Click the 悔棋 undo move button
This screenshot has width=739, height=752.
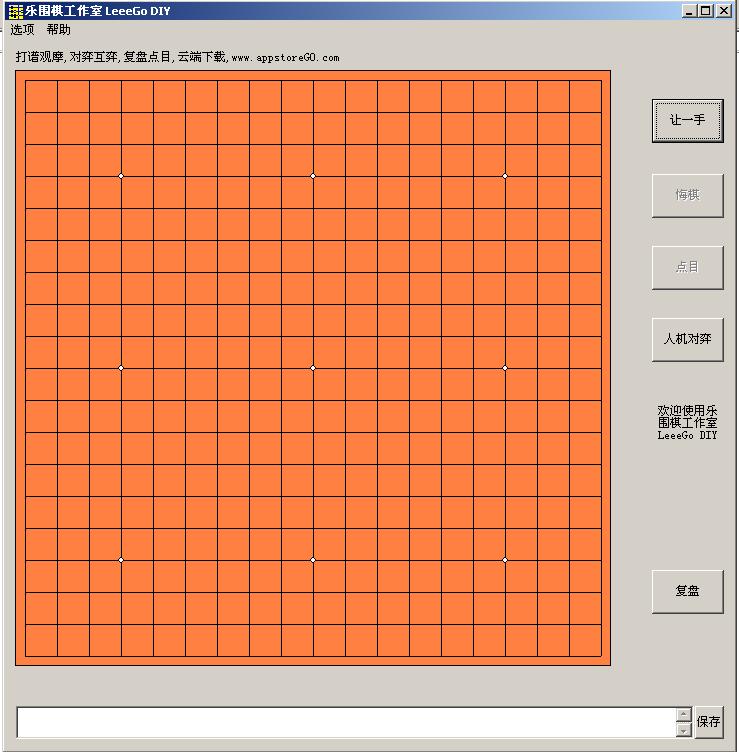pos(687,195)
